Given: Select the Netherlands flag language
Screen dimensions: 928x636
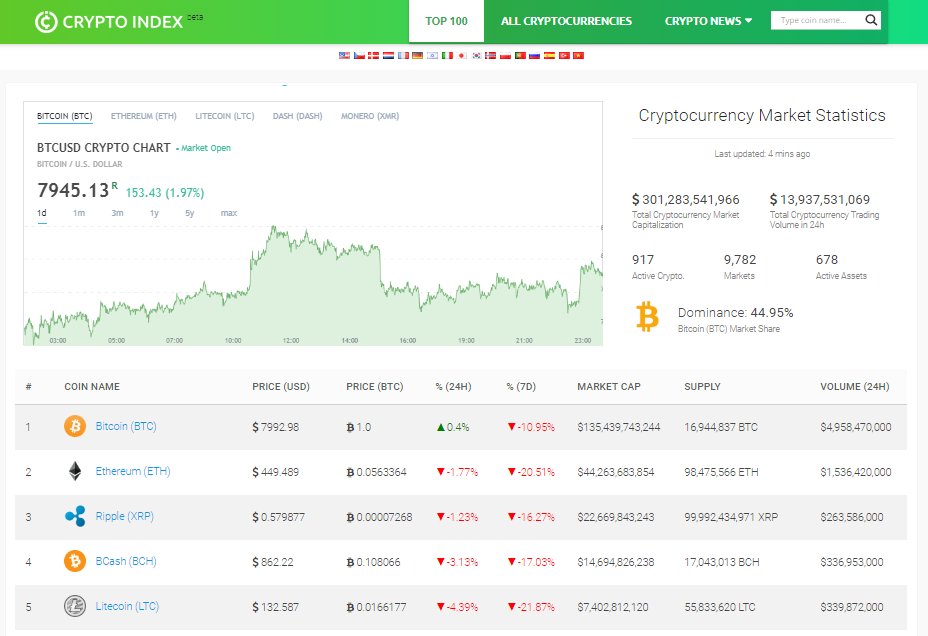Looking at the screenshot, I should [x=388, y=56].
